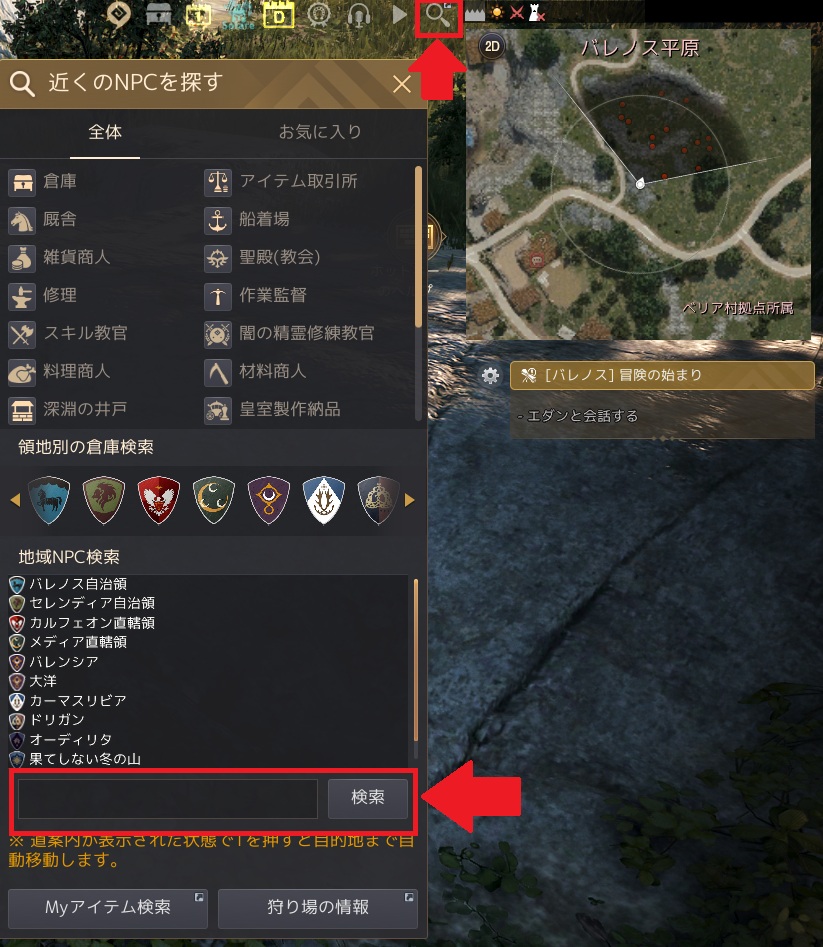
Task: Select the 倉庫 storage icon
Action: (x=22, y=182)
